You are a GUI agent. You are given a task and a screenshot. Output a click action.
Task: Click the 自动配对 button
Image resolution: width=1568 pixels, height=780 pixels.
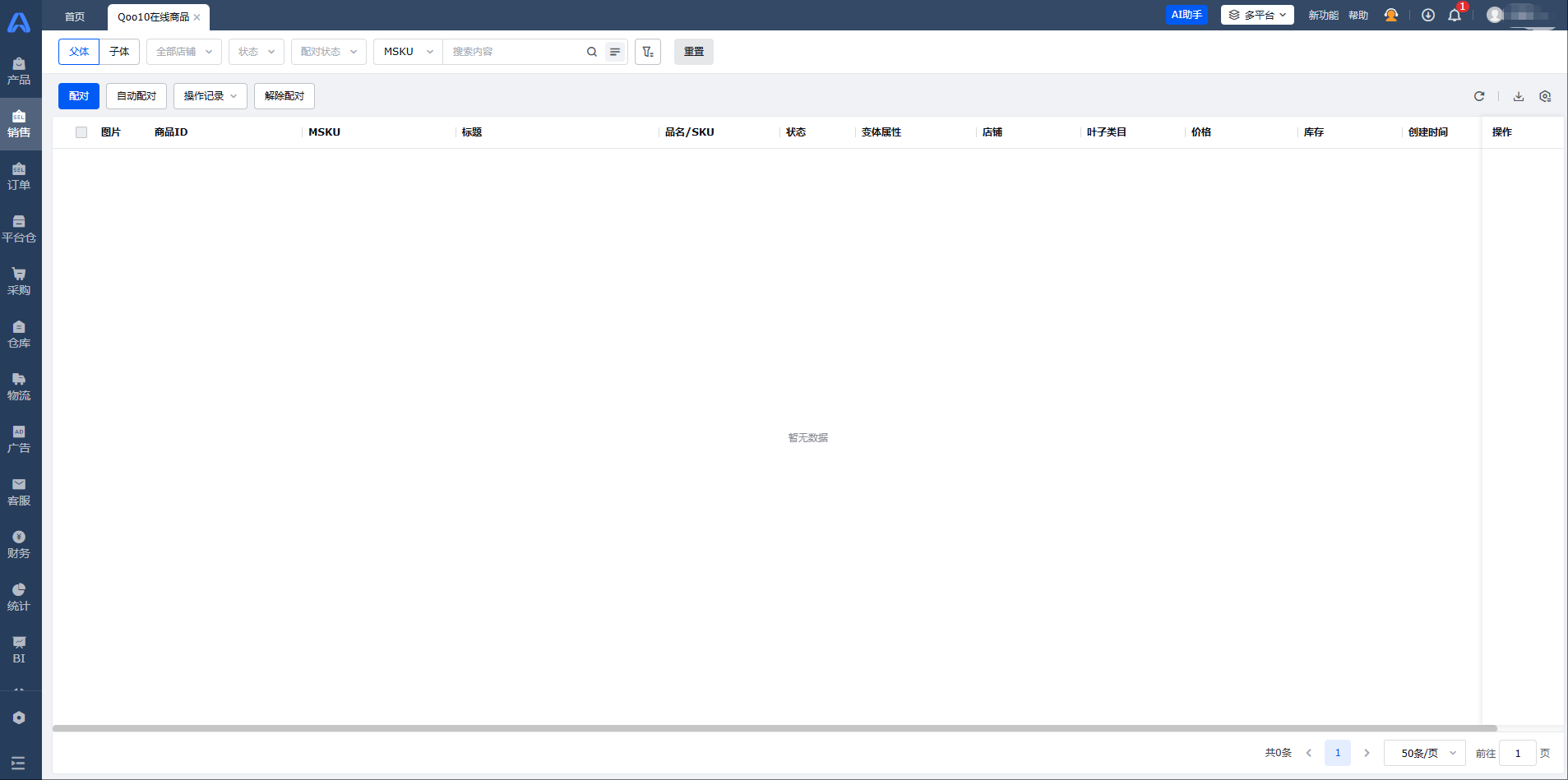pos(136,96)
